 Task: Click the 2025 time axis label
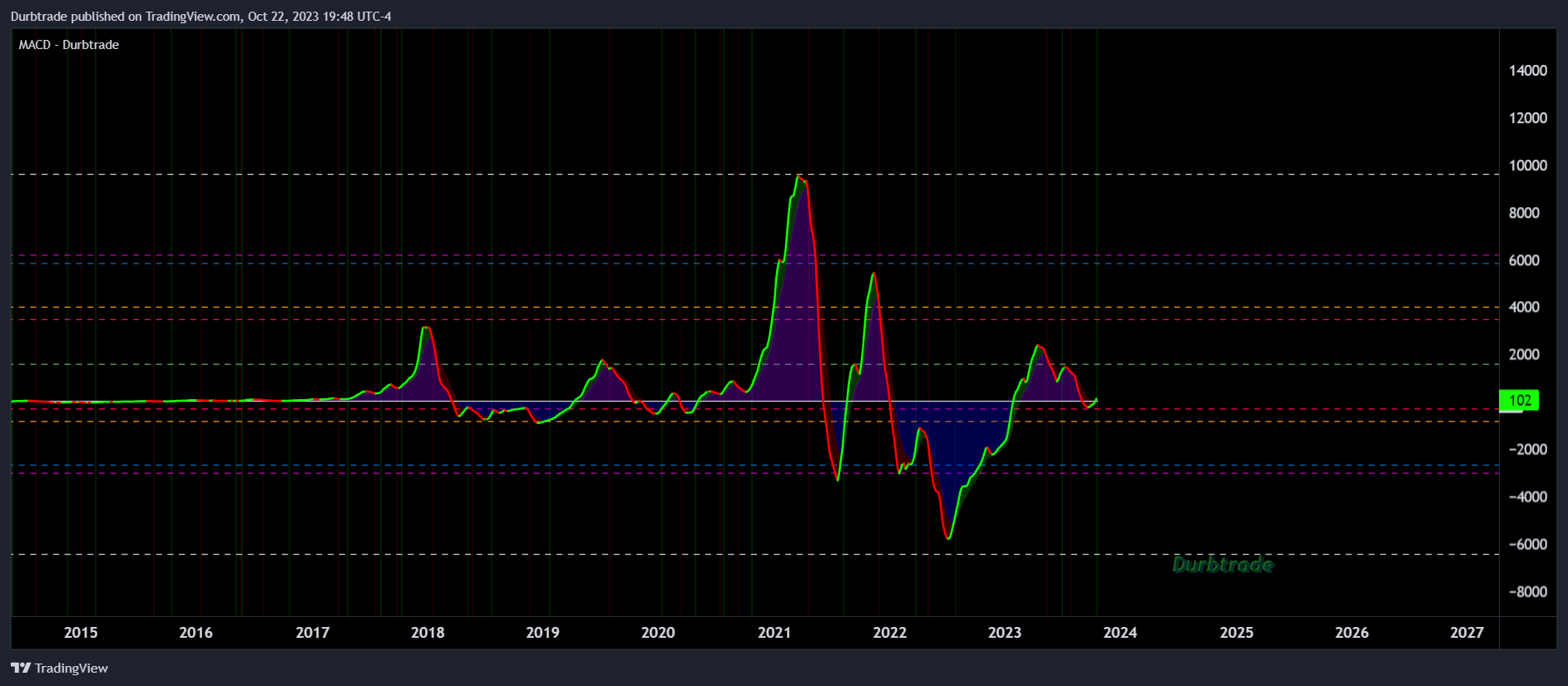1236,633
